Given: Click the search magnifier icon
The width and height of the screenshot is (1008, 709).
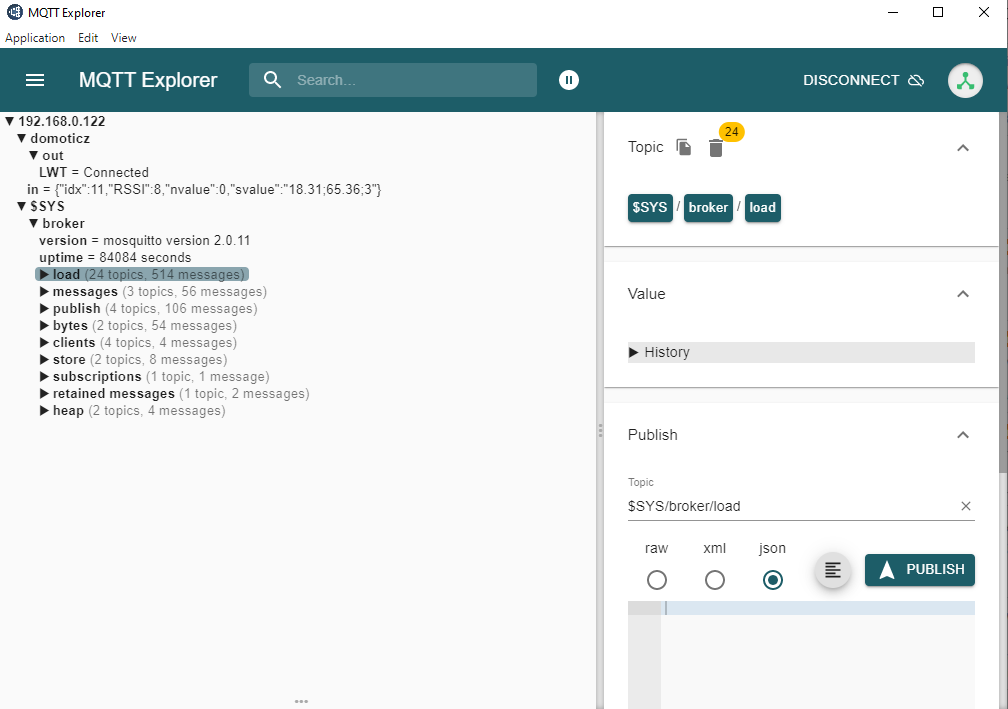Looking at the screenshot, I should click(273, 80).
